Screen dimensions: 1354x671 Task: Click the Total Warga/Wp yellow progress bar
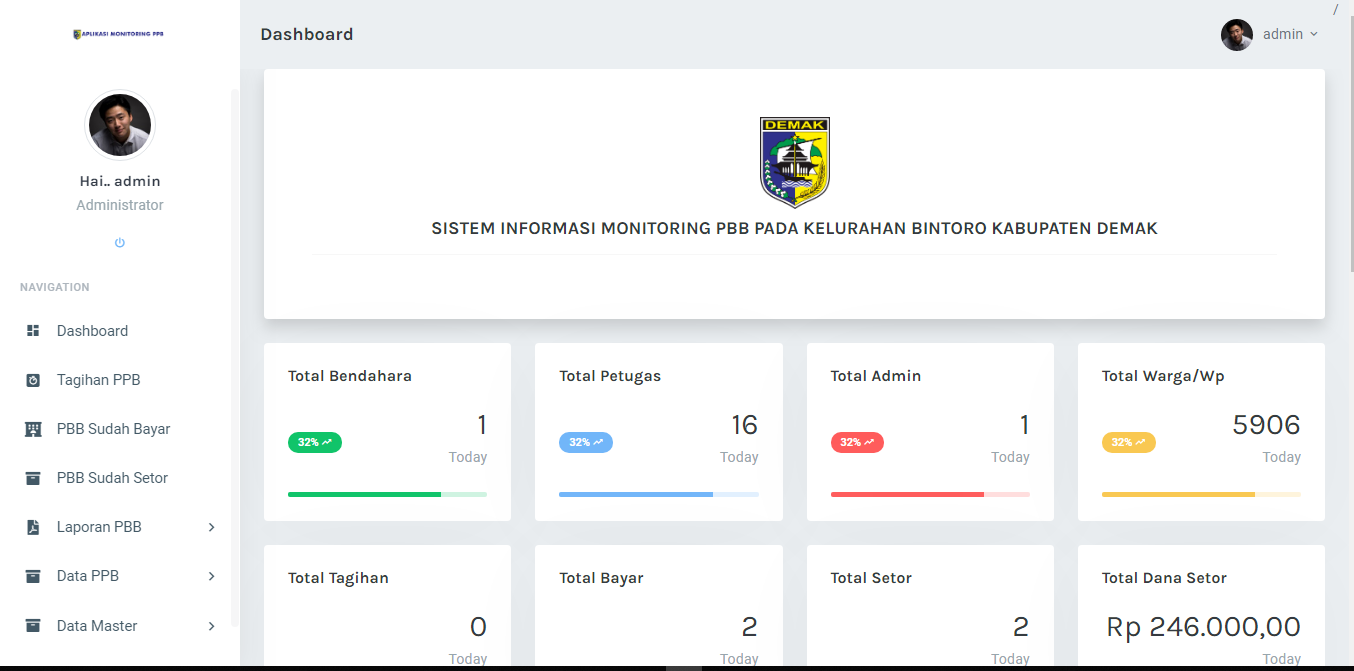pyautogui.click(x=1201, y=494)
